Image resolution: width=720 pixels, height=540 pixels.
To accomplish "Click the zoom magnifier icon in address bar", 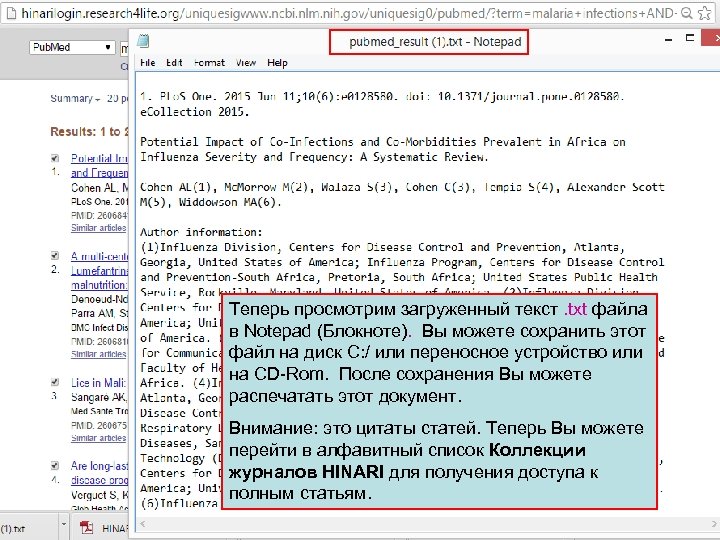I will [x=686, y=13].
